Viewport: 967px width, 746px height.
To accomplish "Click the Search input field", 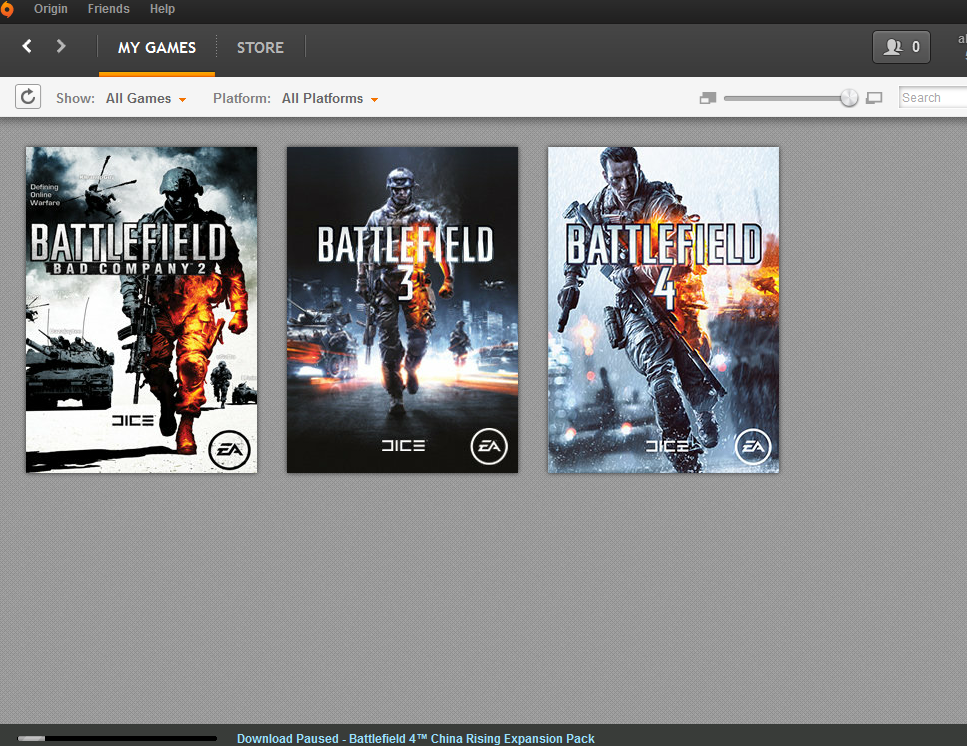I will [x=932, y=97].
